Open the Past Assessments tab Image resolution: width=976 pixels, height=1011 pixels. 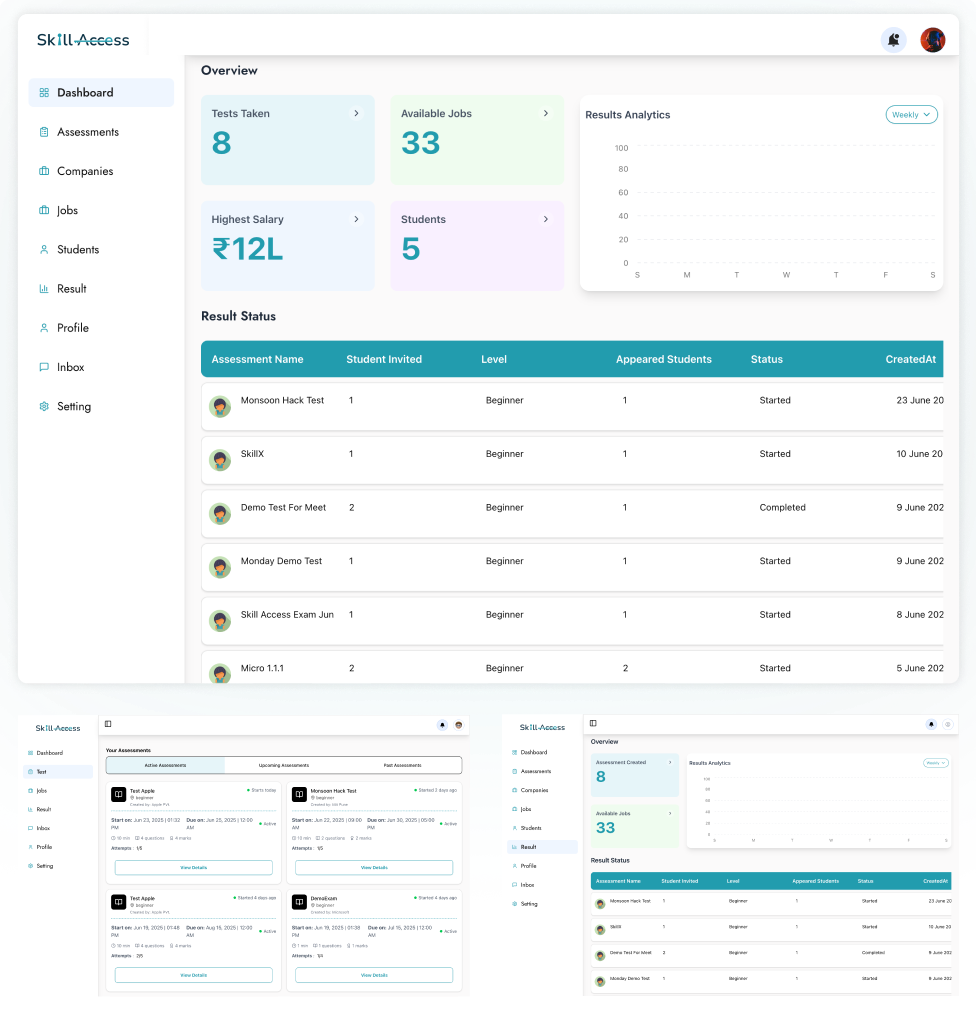(403, 765)
